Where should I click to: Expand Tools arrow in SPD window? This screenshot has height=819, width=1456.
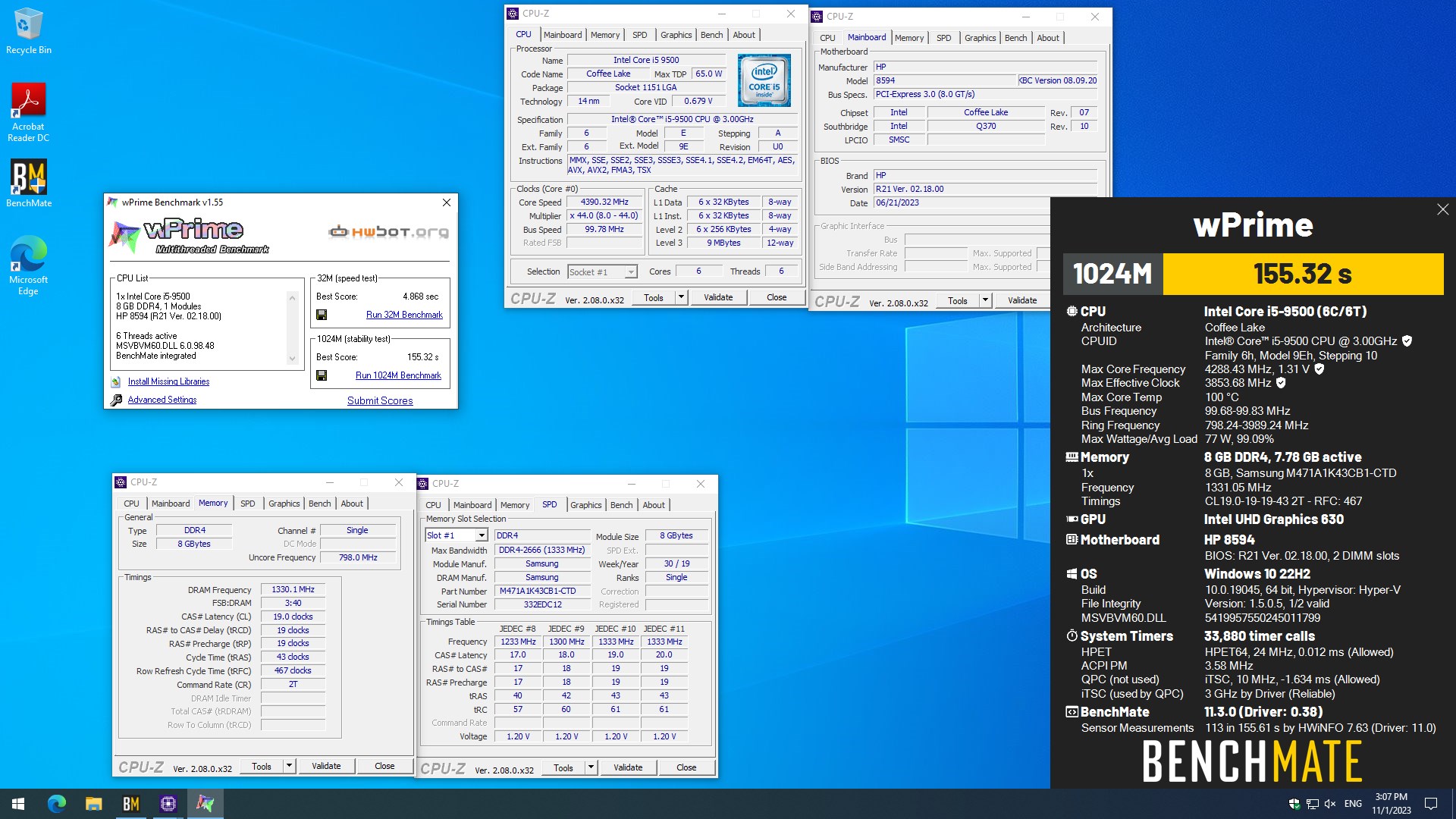pyautogui.click(x=591, y=767)
